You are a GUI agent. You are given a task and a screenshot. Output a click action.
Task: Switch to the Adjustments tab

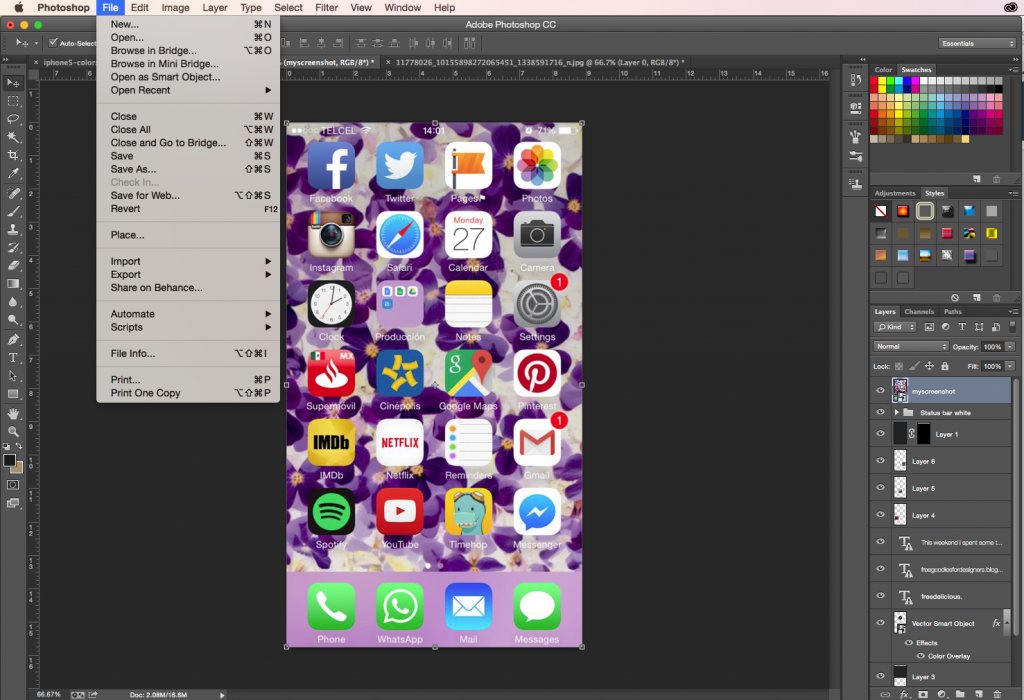click(895, 193)
